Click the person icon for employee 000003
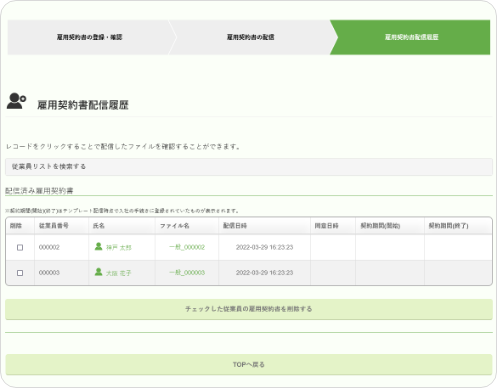This screenshot has width=497, height=388. (x=98, y=272)
